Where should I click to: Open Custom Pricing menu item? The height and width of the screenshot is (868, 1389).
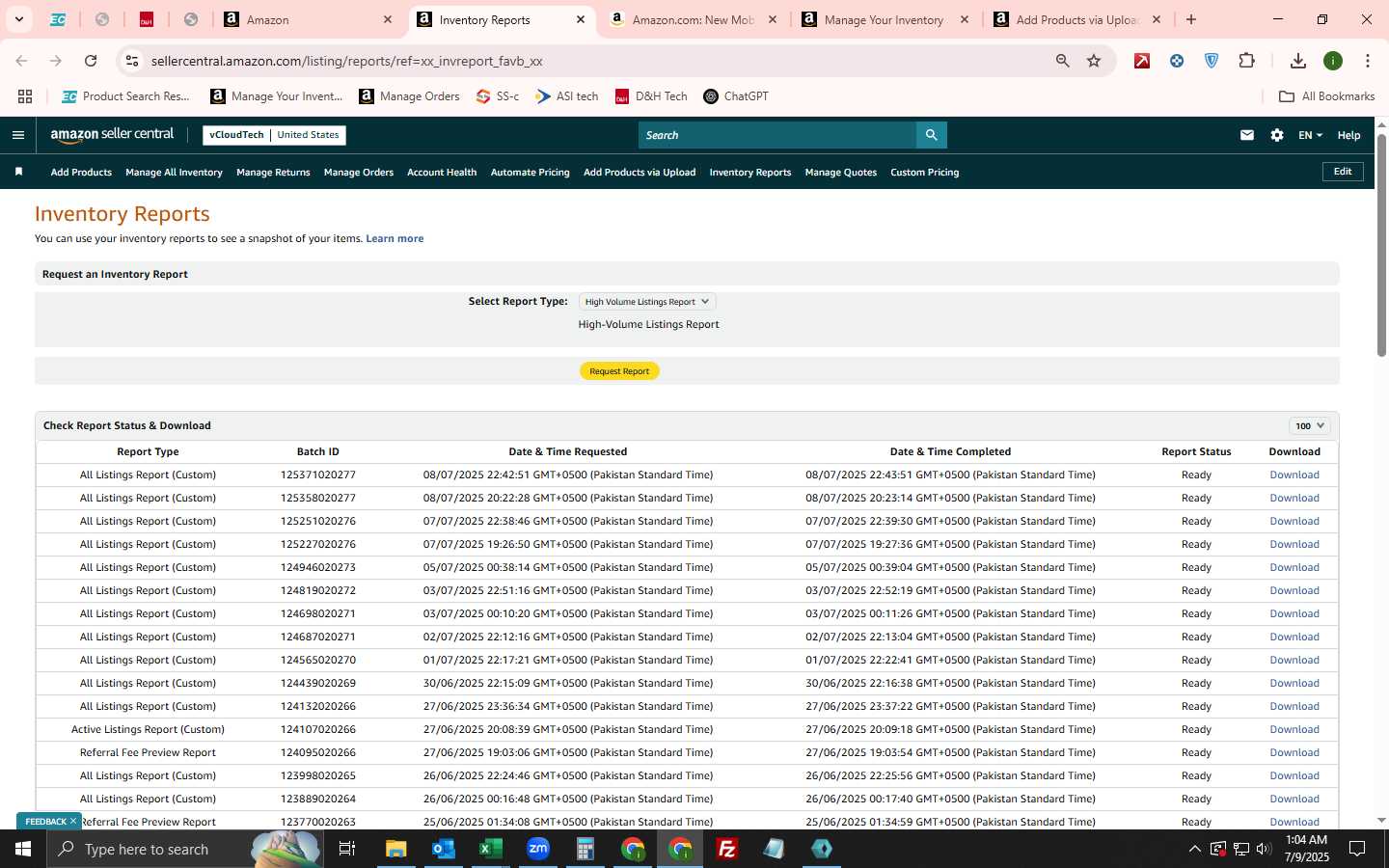tap(924, 173)
